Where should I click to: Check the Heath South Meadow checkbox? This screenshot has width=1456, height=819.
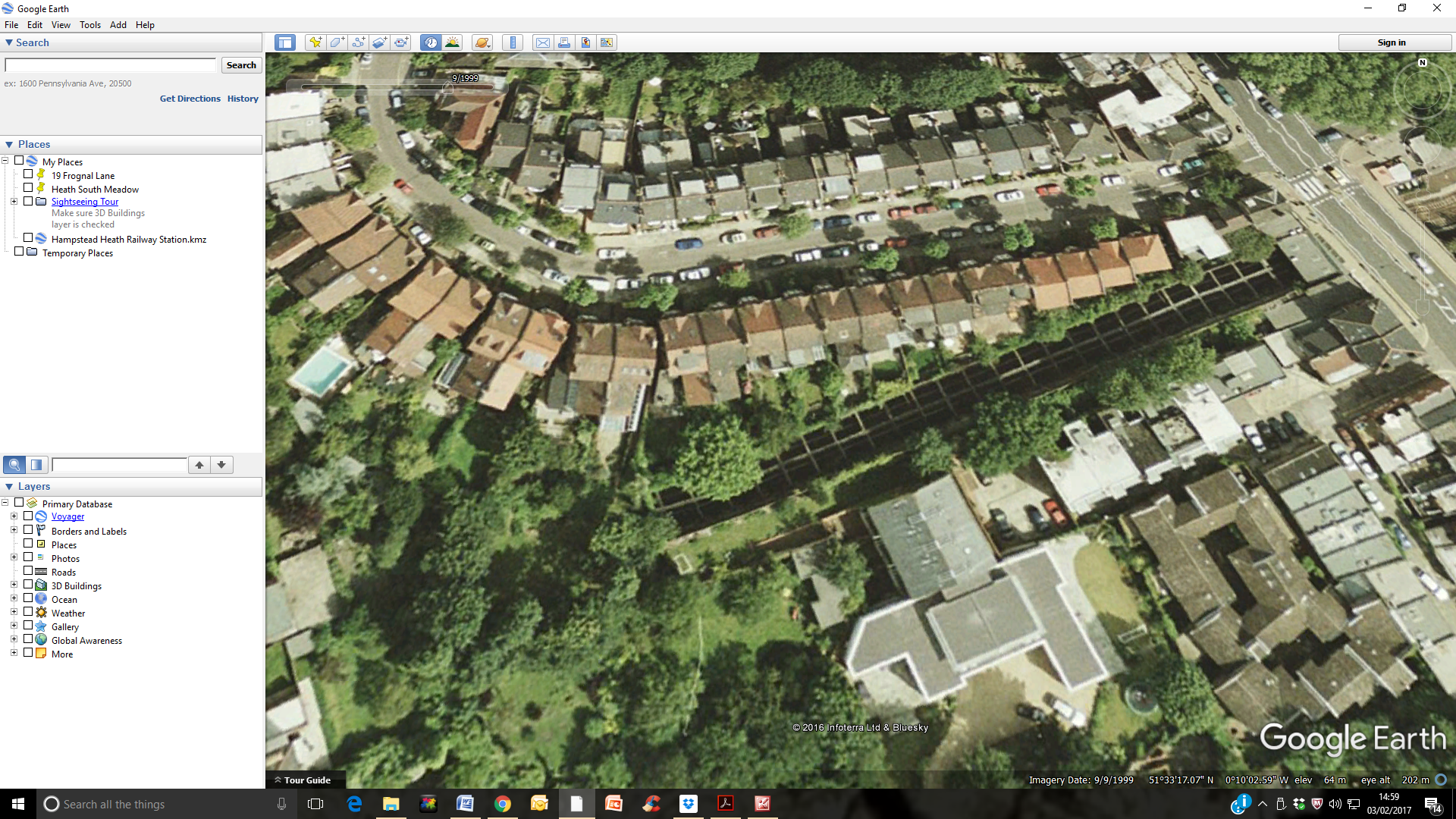click(28, 188)
